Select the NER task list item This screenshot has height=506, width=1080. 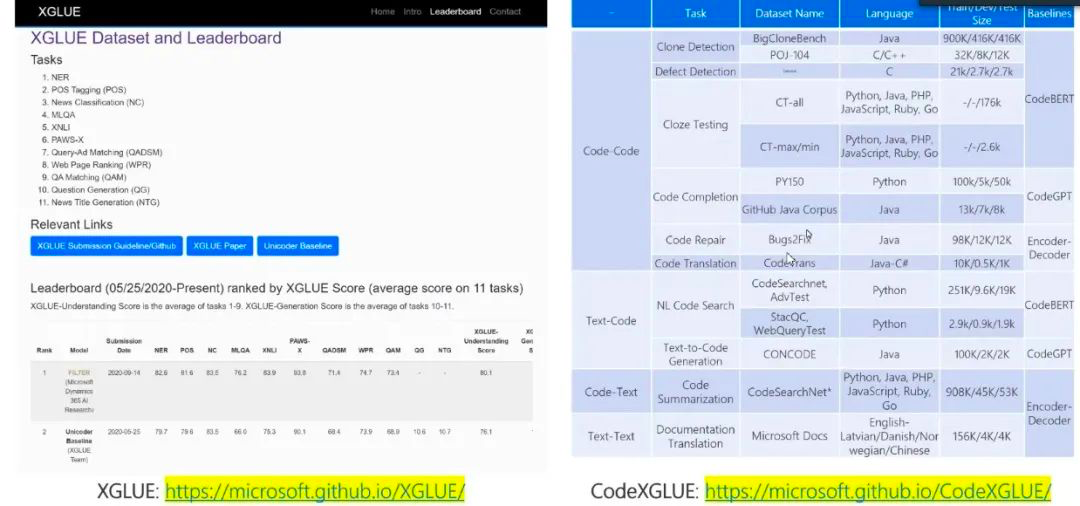coord(60,77)
